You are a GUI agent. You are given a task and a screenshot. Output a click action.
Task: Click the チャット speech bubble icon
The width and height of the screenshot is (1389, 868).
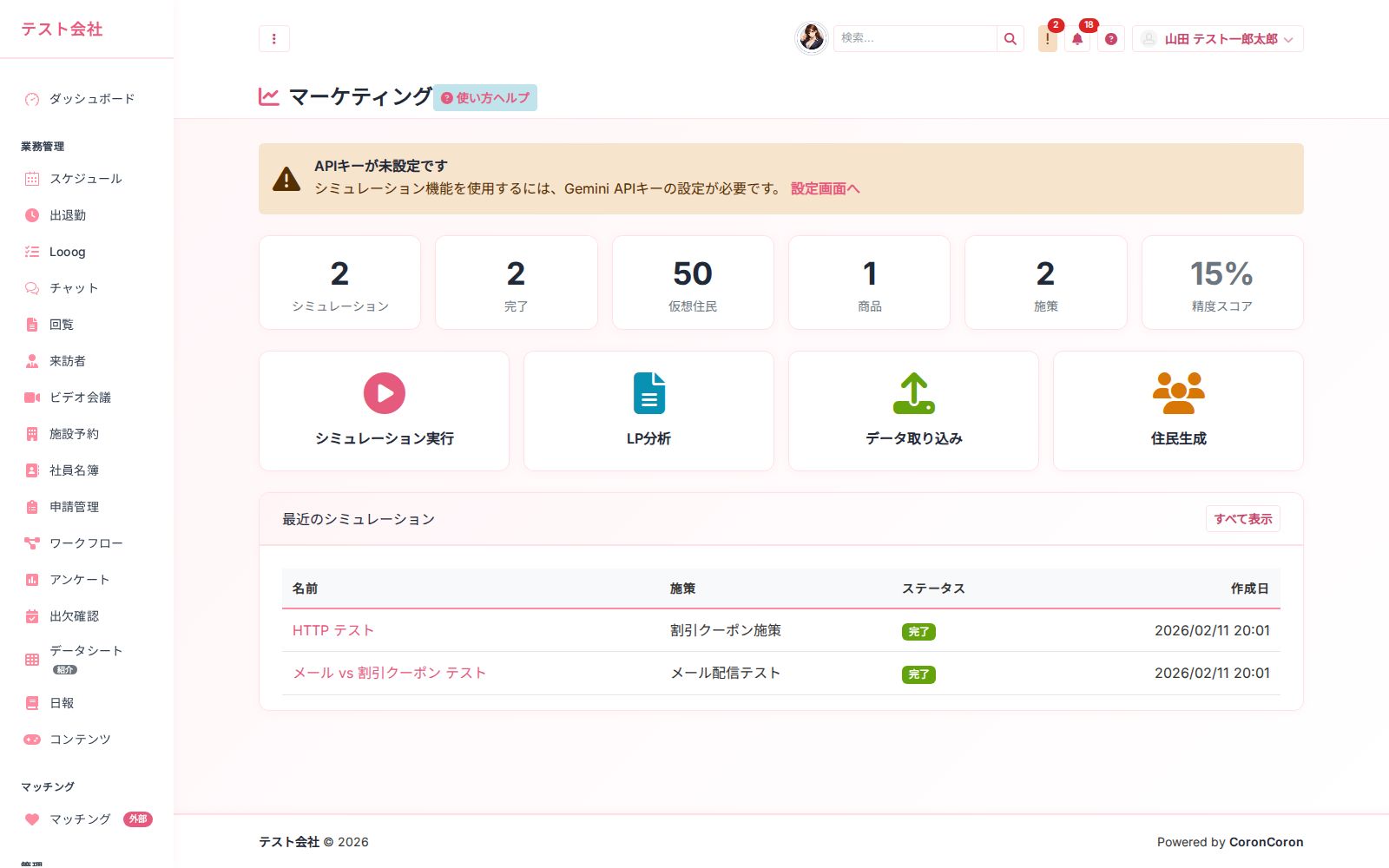click(x=32, y=288)
